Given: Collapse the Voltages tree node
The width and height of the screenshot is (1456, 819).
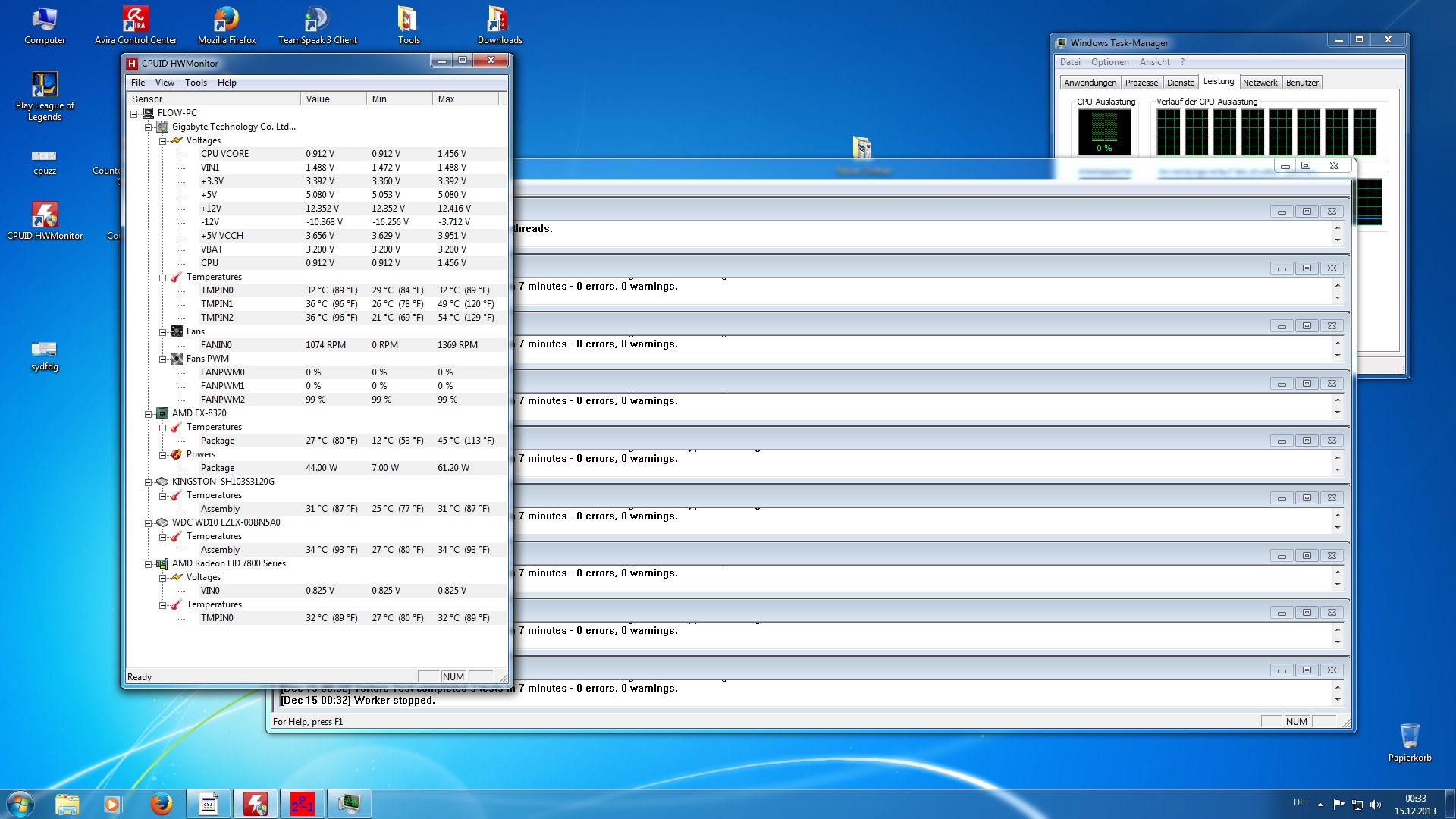Looking at the screenshot, I should (162, 141).
